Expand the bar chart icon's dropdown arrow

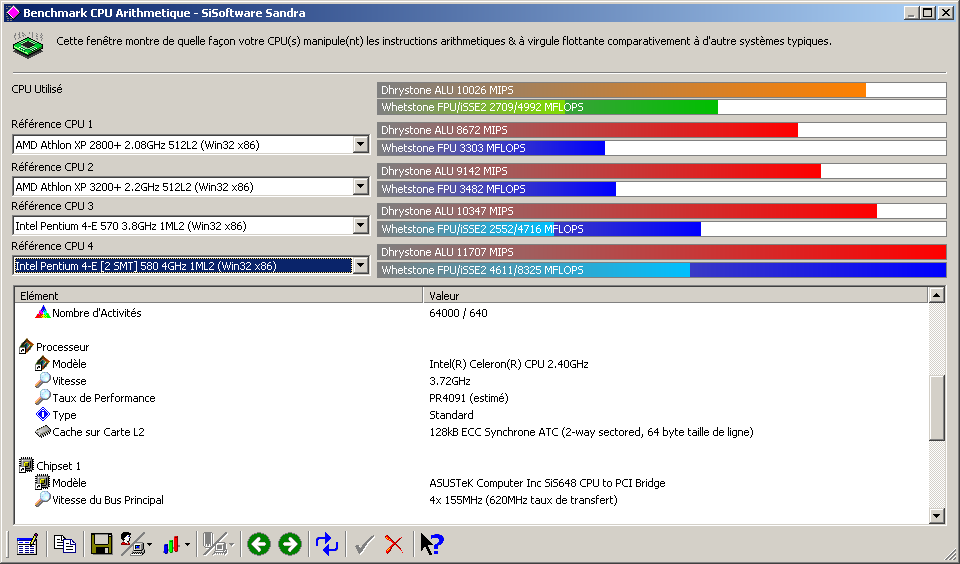187,544
